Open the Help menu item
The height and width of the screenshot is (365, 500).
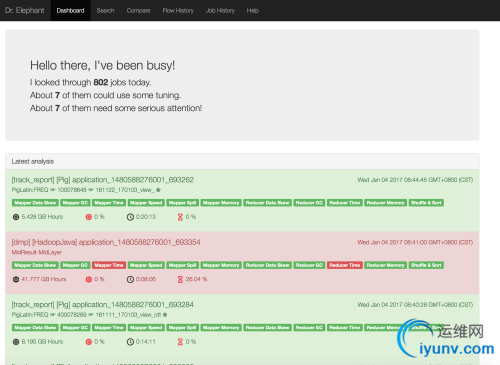253,10
